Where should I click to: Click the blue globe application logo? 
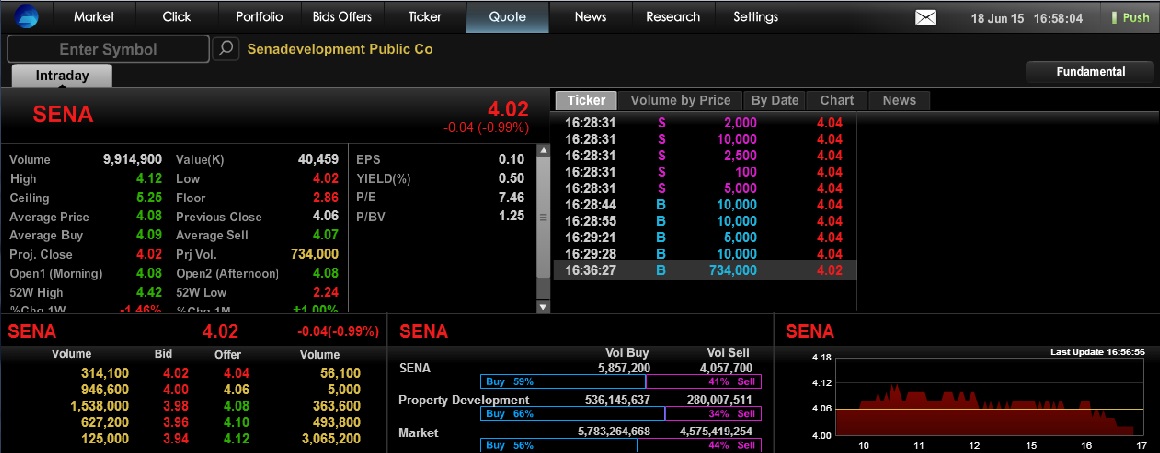(25, 16)
